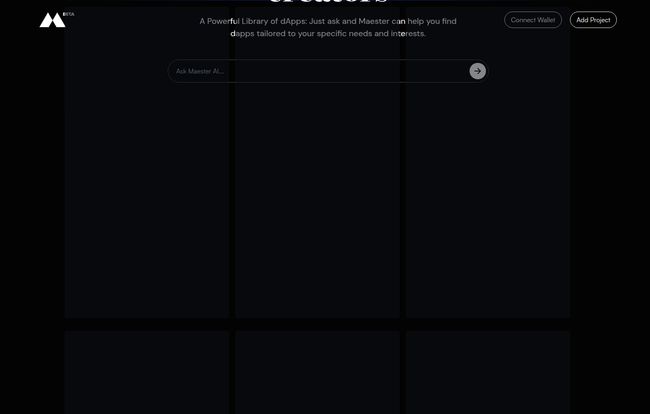The image size is (650, 414).
Task: Select the Add Project button
Action: pos(593,20)
